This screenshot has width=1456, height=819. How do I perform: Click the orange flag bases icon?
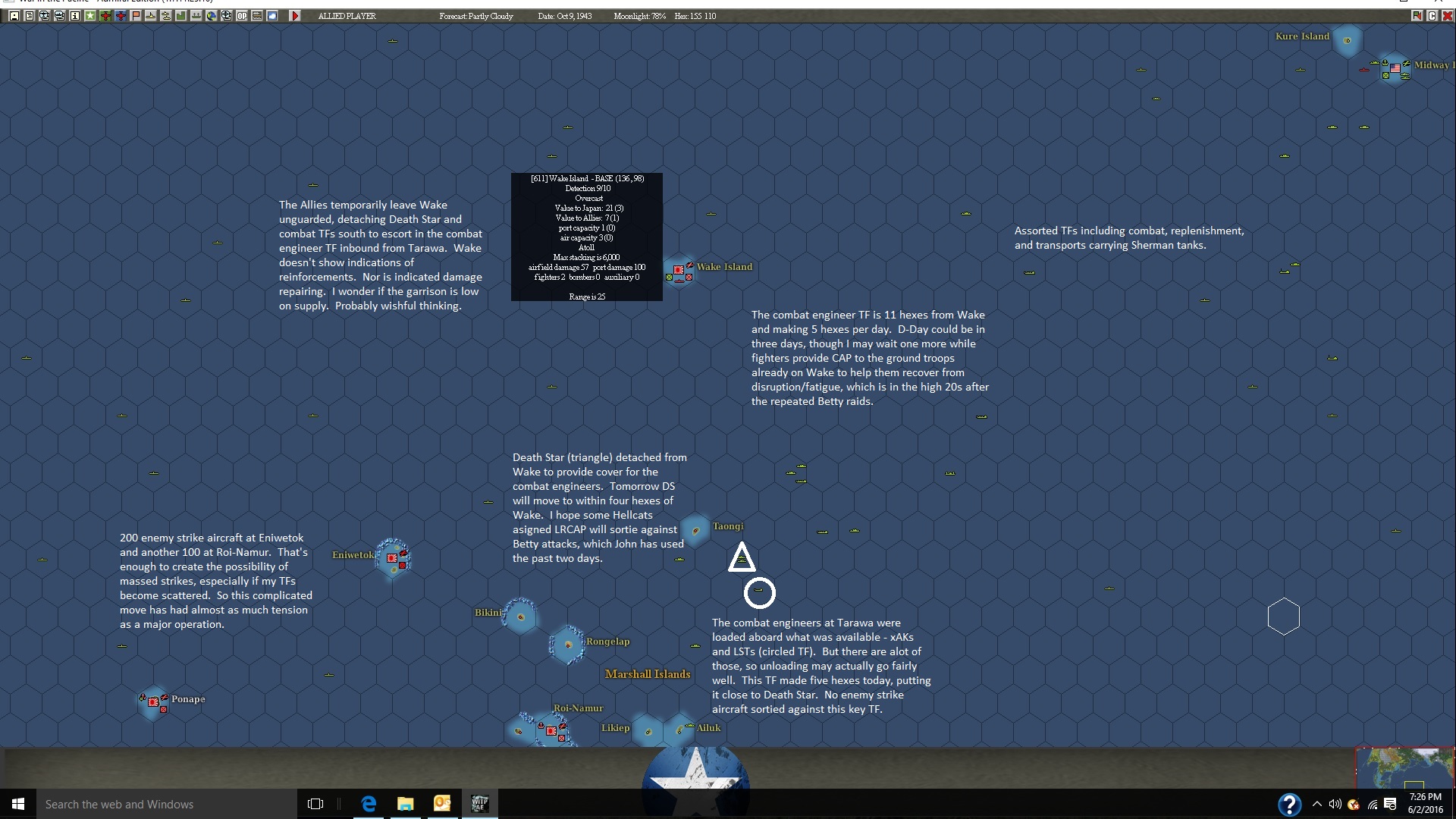coord(136,16)
